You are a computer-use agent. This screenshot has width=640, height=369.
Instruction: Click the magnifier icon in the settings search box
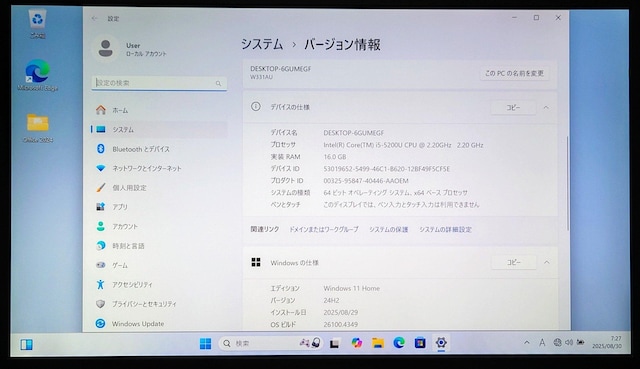pos(218,83)
